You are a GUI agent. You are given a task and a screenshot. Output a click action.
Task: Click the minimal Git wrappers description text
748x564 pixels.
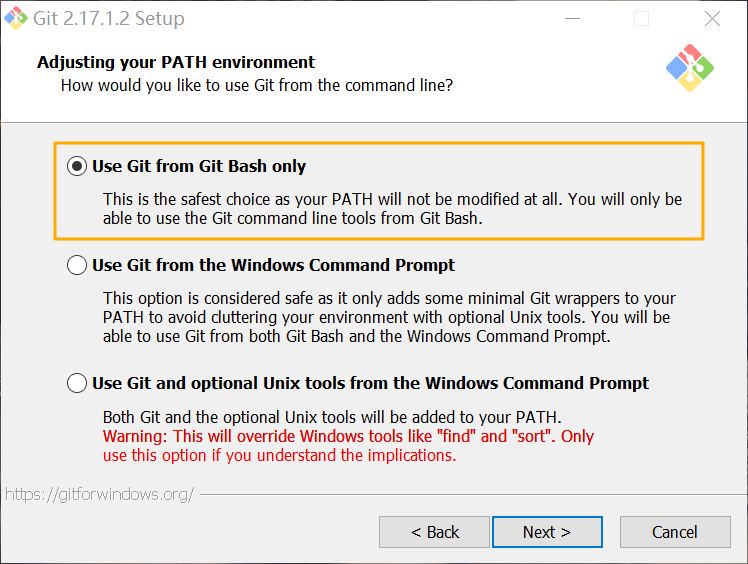click(x=389, y=317)
